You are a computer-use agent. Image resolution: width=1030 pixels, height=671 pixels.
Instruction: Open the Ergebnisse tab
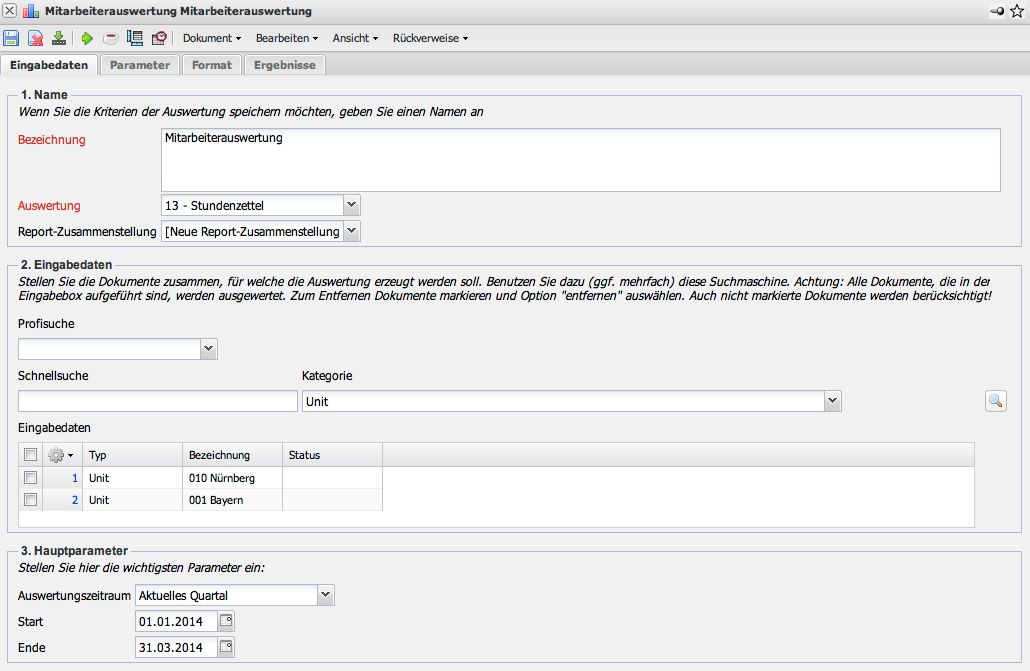coord(285,65)
